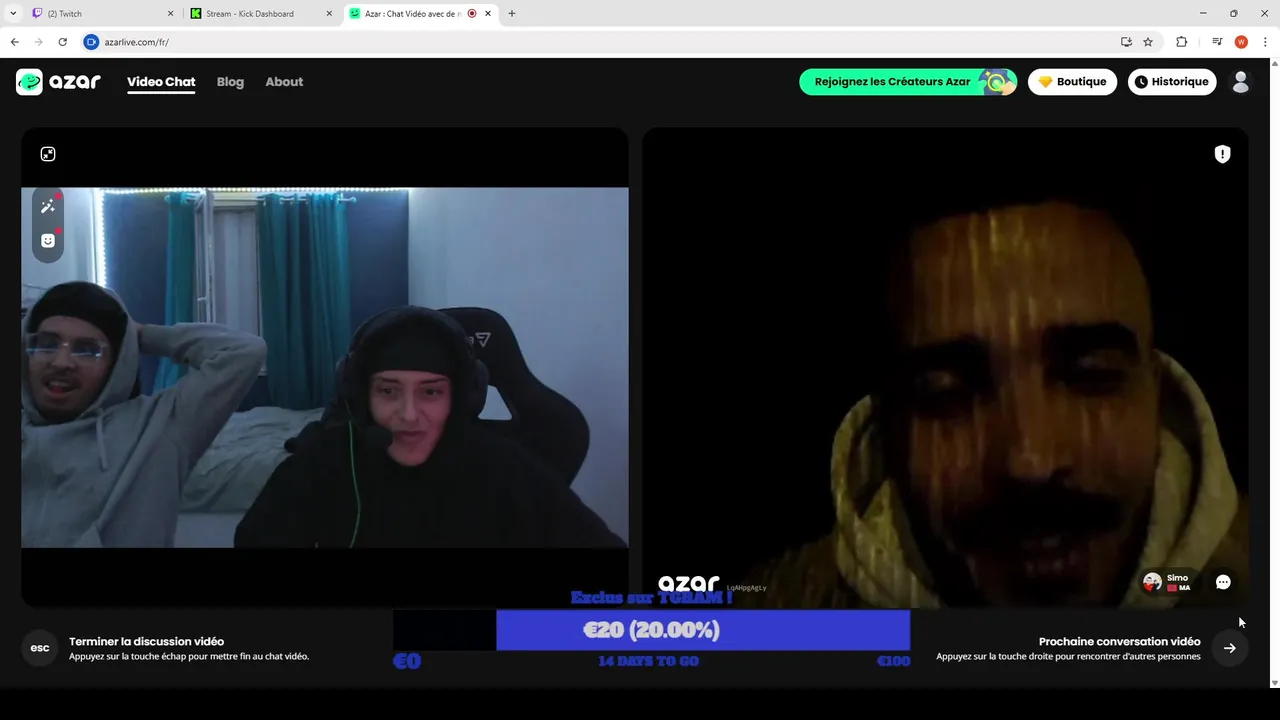This screenshot has height=720, width=1280.
Task: Click the €20 (20.00%) donation progress bar
Action: click(x=651, y=630)
